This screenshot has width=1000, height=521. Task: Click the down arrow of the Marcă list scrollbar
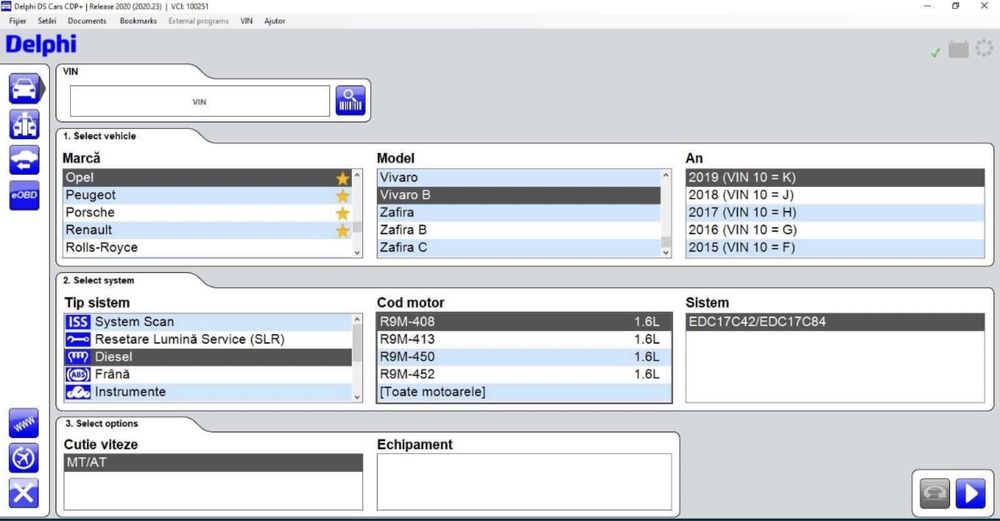tap(357, 253)
